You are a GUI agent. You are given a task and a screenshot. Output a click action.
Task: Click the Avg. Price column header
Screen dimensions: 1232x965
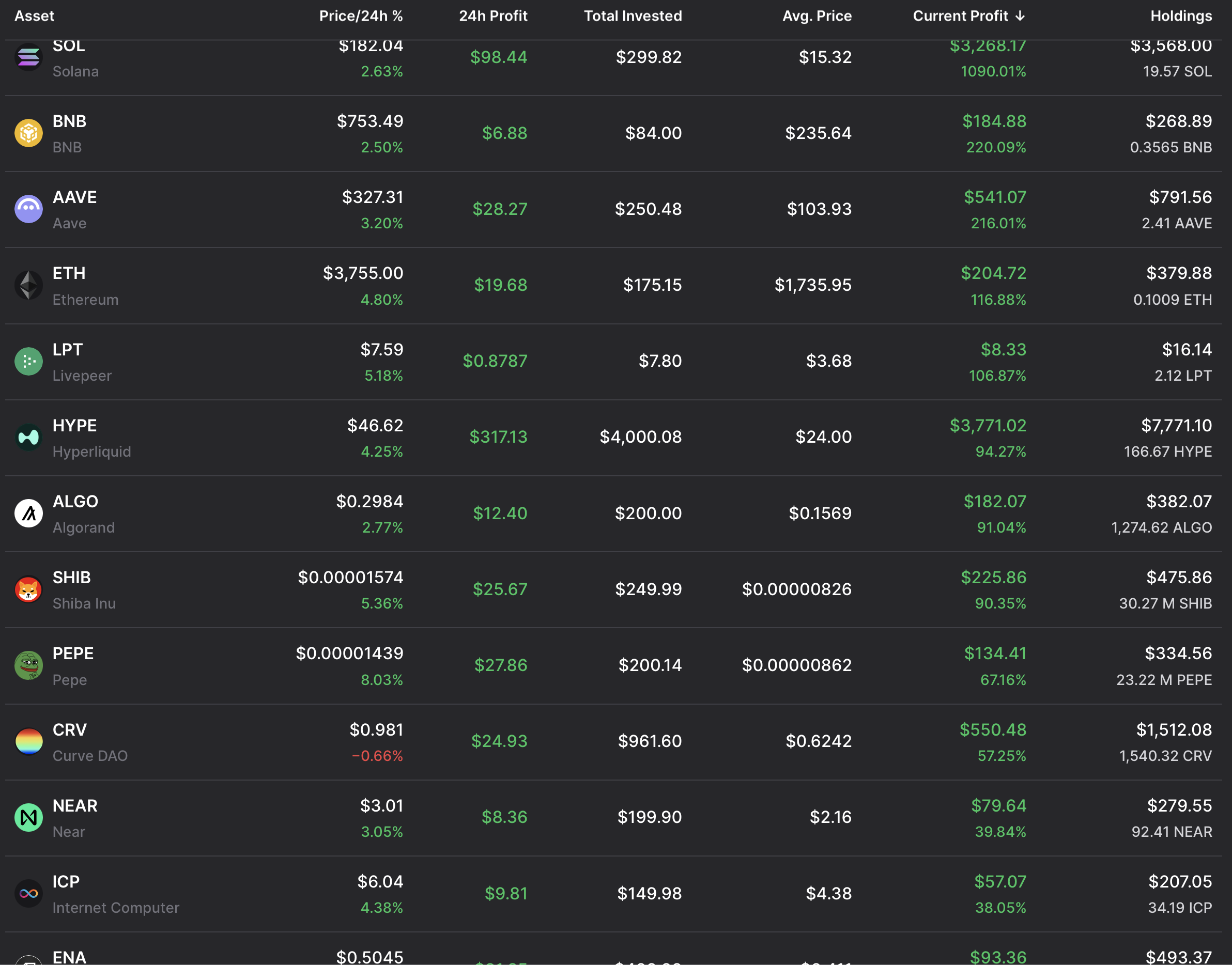tap(817, 16)
